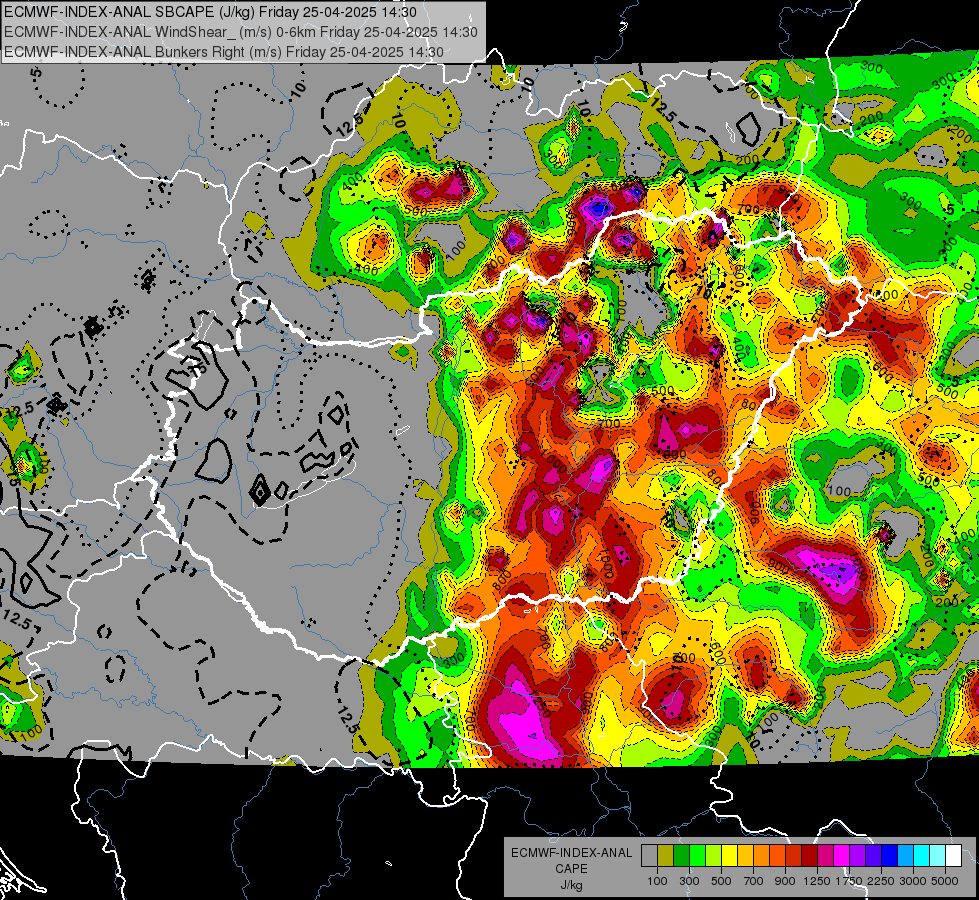
Task: Click the gray legend swatch below 100
Action: pos(649,856)
